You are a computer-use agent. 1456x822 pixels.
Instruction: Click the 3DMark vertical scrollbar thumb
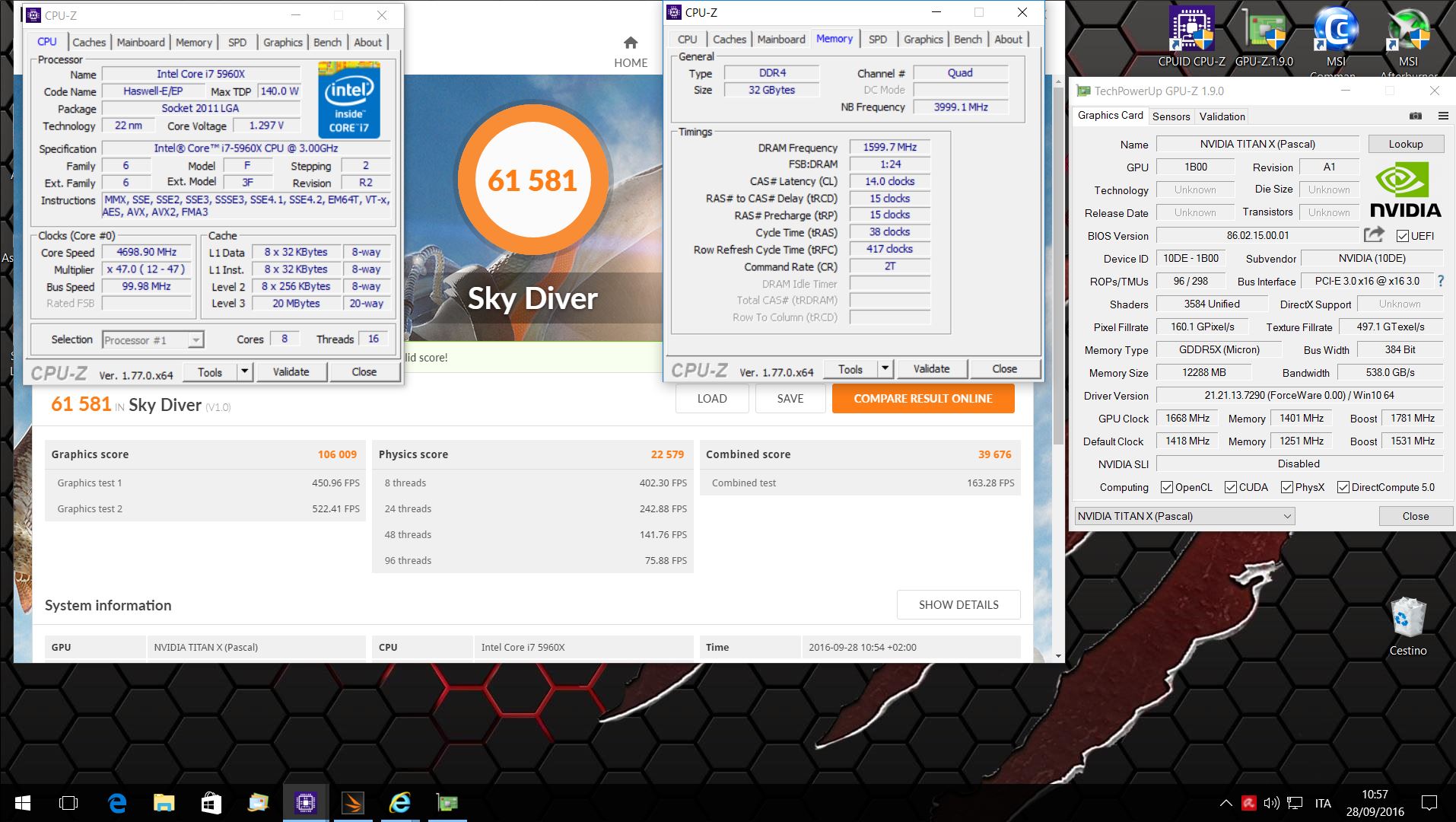point(1057,266)
